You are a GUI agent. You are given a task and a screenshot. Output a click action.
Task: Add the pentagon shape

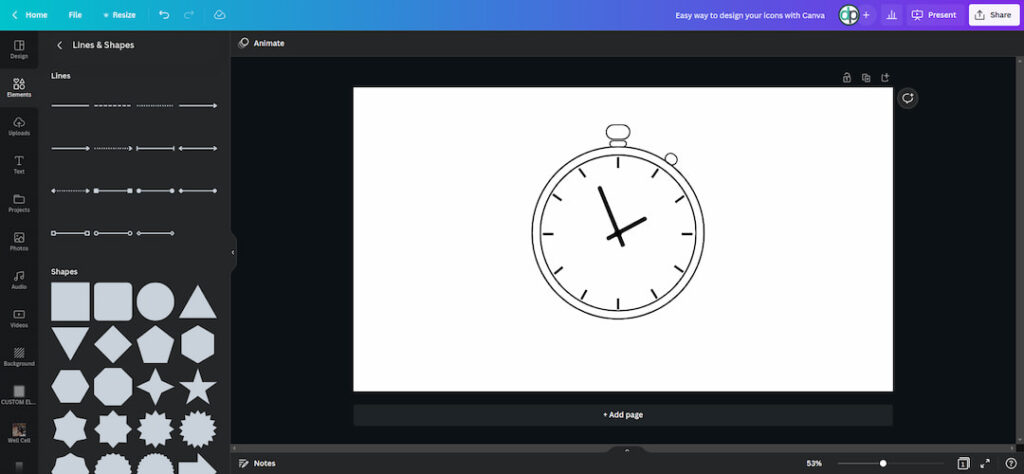coord(155,344)
